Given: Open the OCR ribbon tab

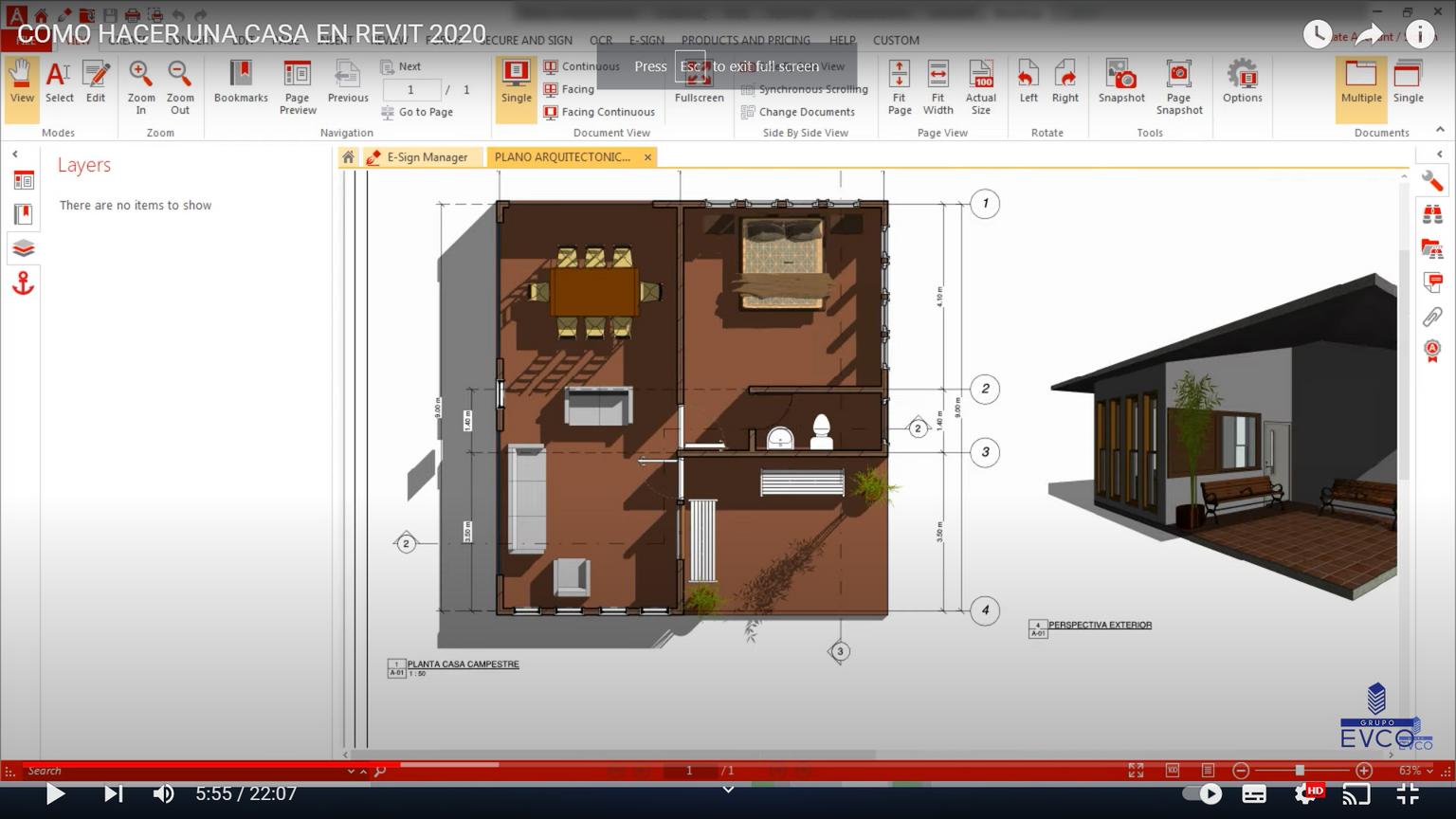Looking at the screenshot, I should point(601,41).
